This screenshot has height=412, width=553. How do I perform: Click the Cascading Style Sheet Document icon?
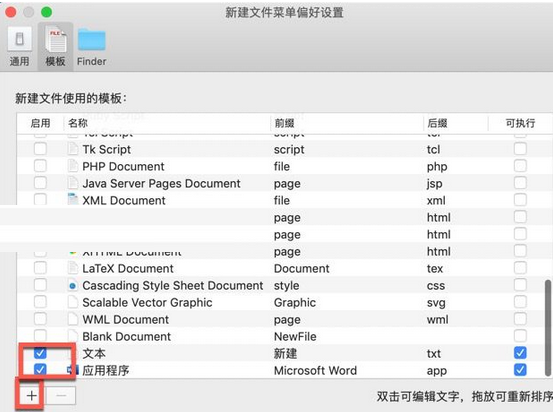[73, 285]
